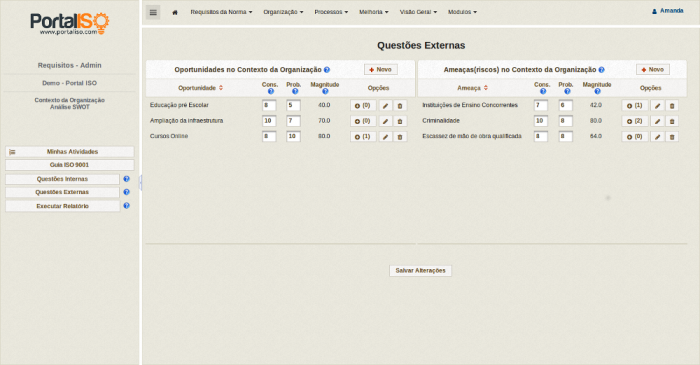
Task: Show help for Executar Relatório
Action: [127, 206]
